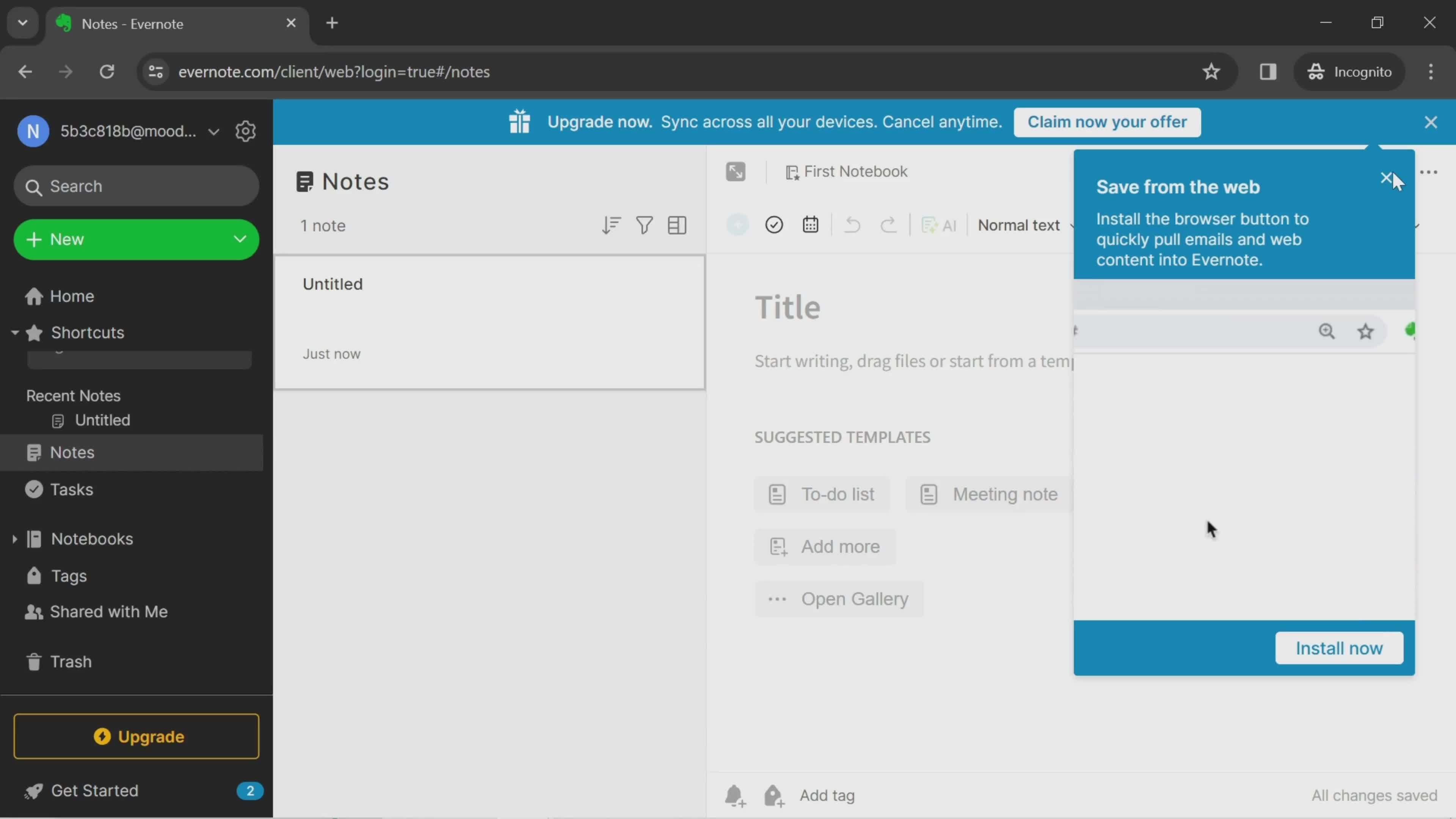Close the Notes - Evernote tab
Screen dimensions: 1456x819
[x=290, y=23]
